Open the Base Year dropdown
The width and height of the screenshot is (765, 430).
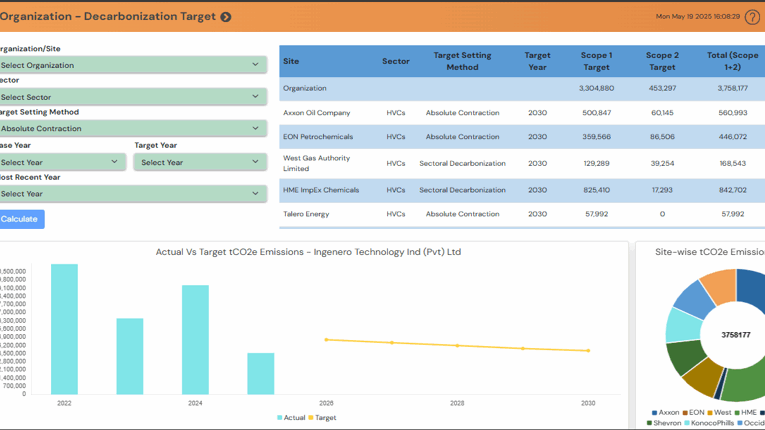(x=62, y=162)
